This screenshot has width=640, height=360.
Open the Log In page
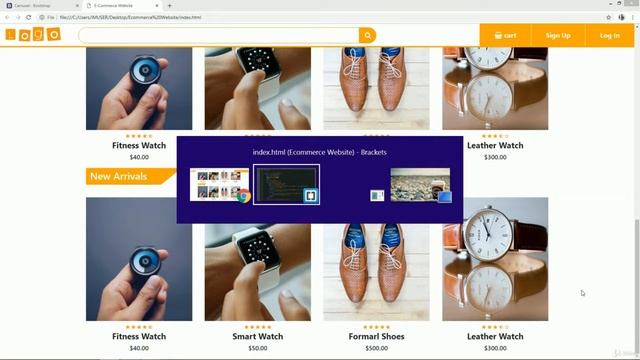coord(610,36)
